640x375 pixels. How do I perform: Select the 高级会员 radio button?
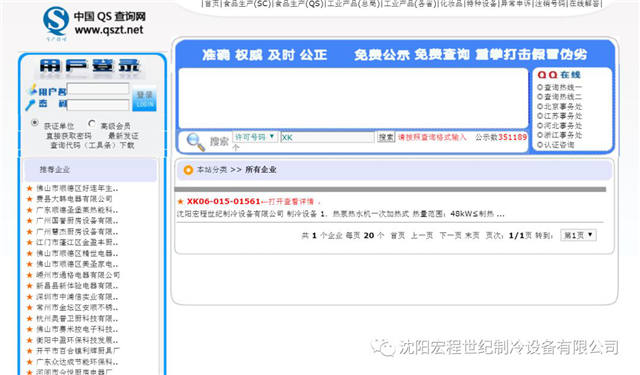(92, 123)
